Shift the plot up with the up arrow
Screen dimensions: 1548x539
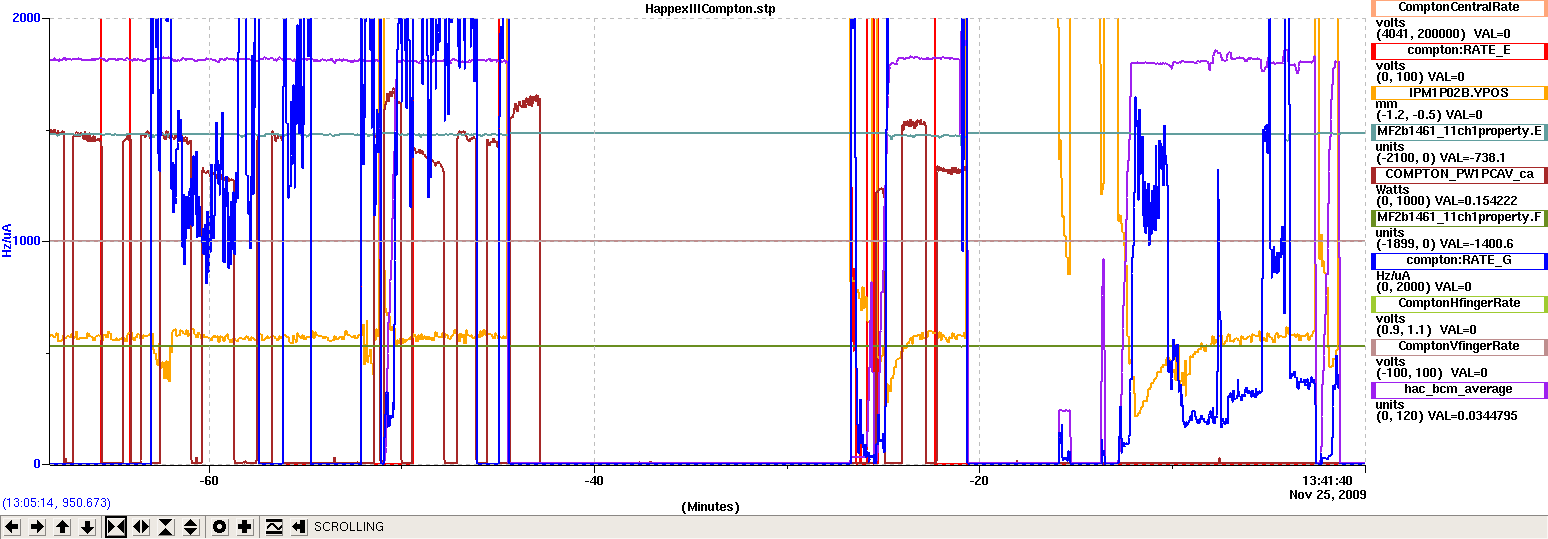click(62, 527)
